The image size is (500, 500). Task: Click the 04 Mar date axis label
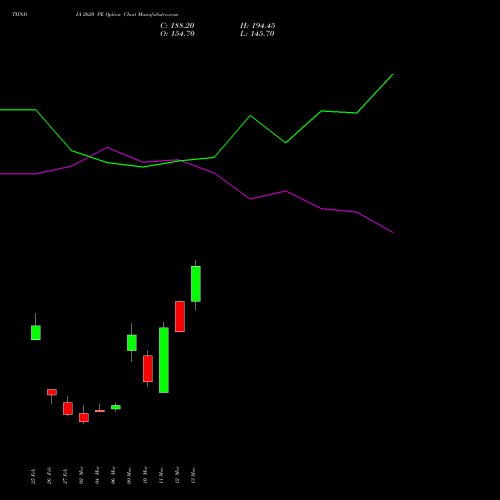(x=97, y=476)
